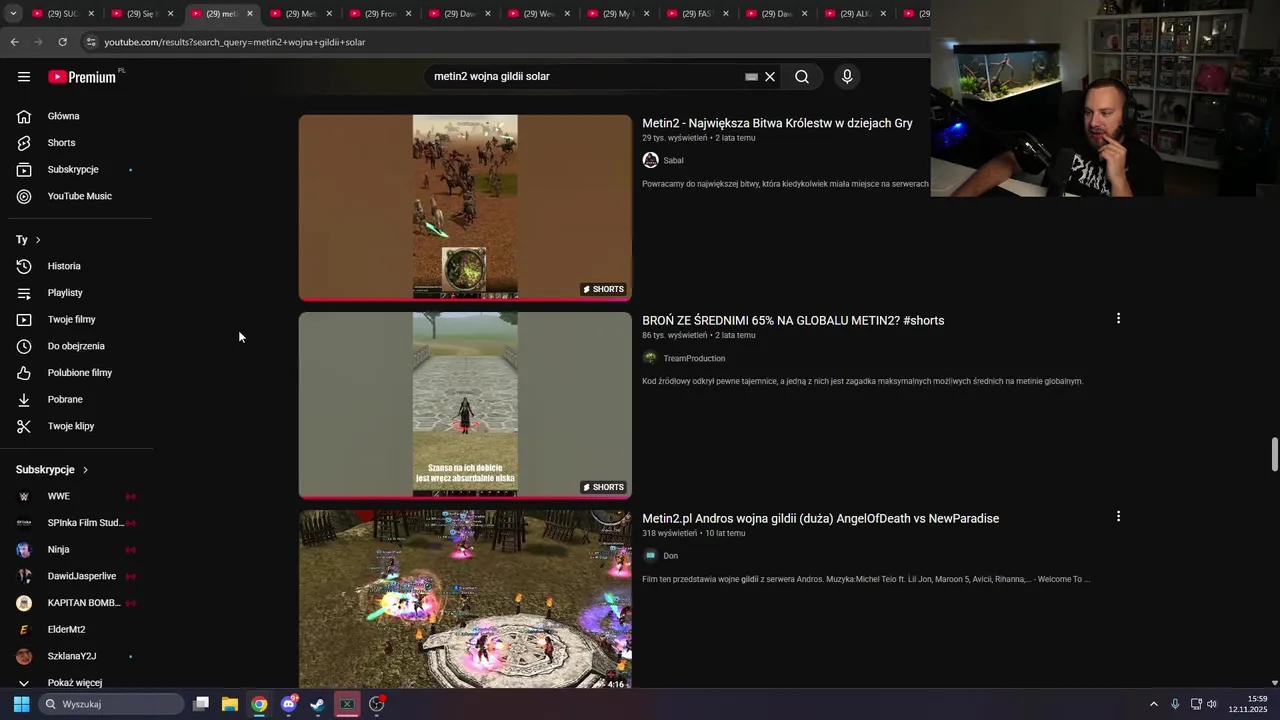Open the YouTube hamburger guide menu
The height and width of the screenshot is (720, 1280).
[24, 77]
